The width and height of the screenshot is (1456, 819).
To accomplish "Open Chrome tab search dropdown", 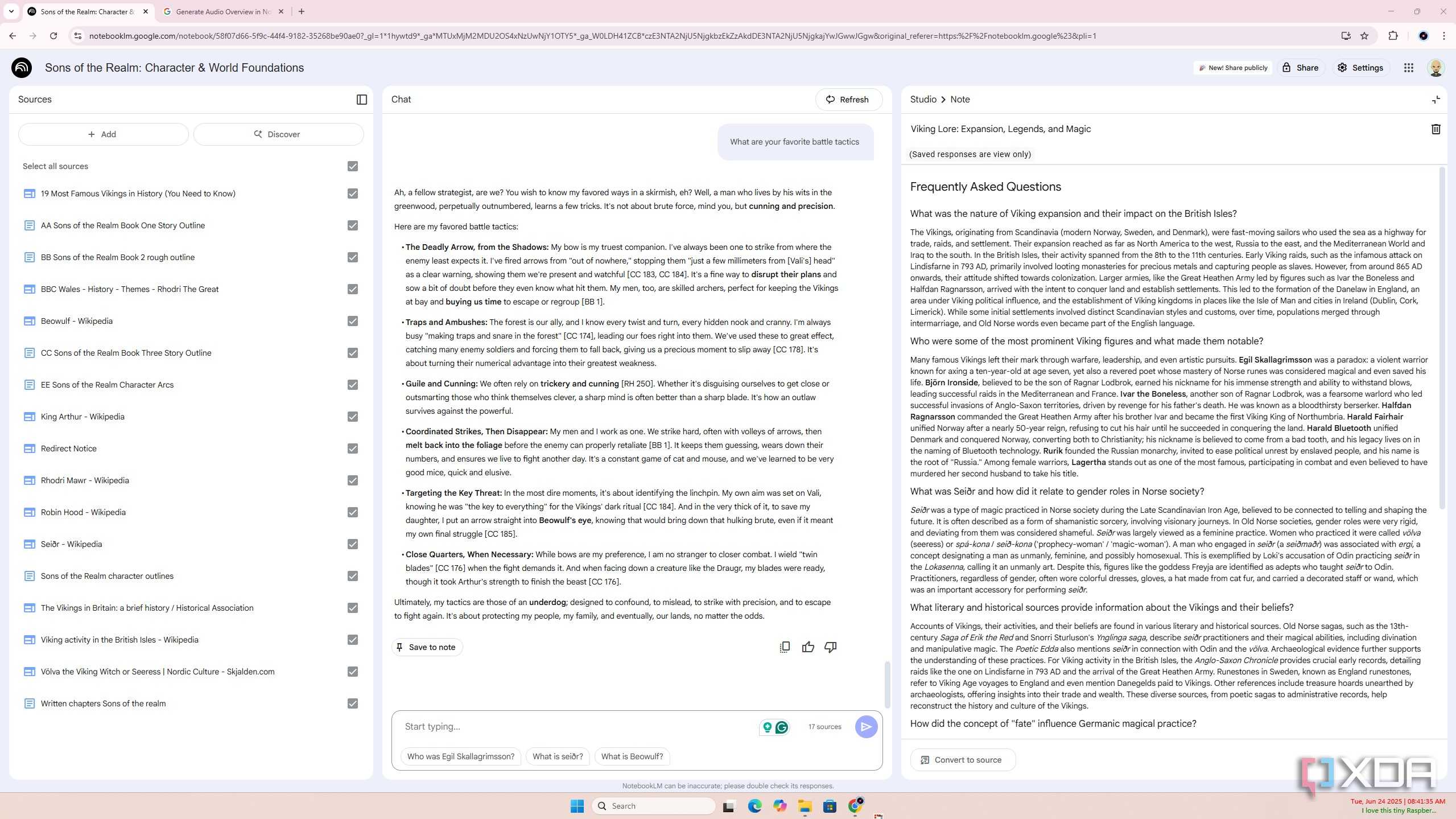I will 11,11.
